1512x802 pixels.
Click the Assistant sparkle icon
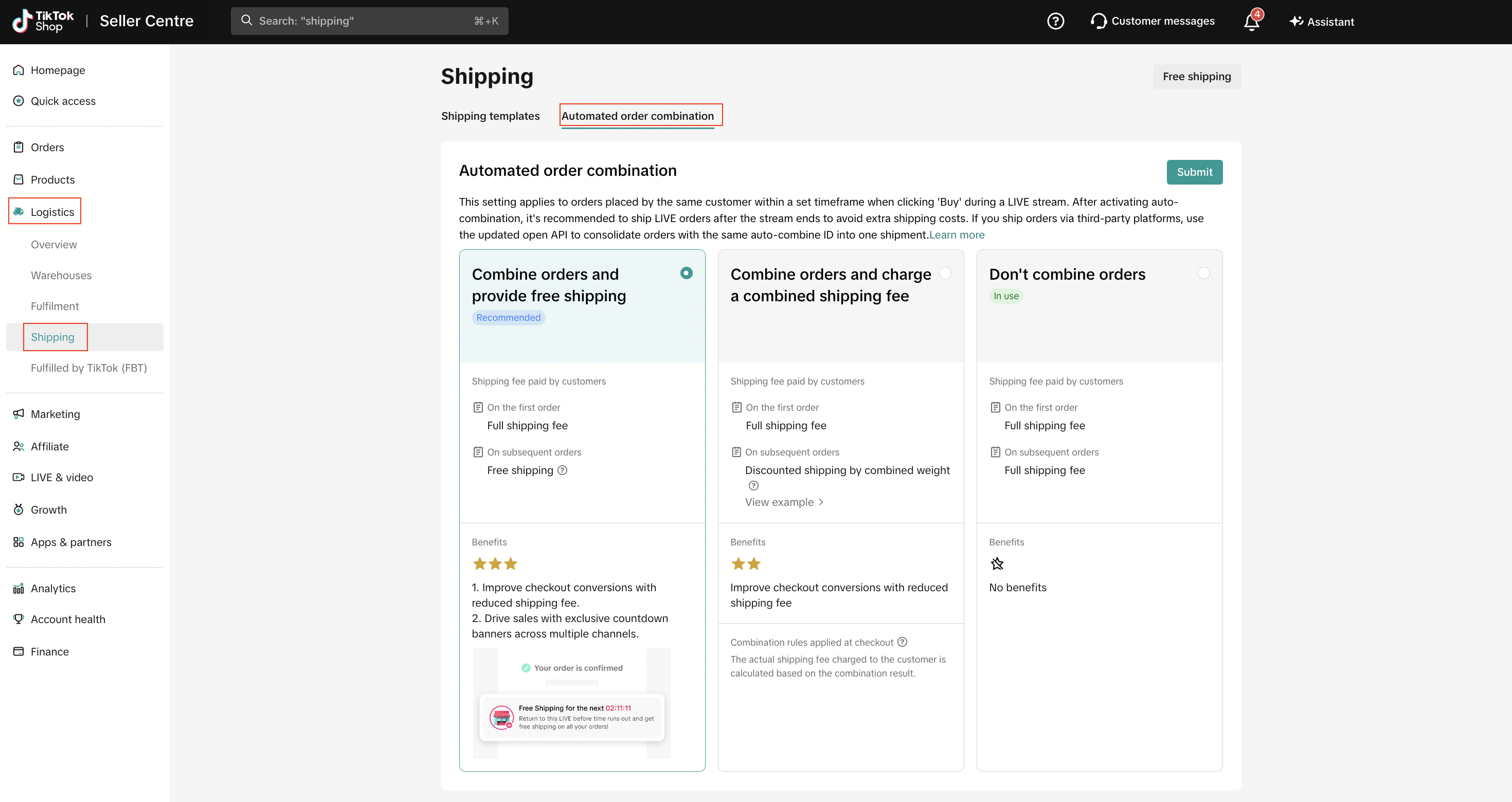[1296, 21]
